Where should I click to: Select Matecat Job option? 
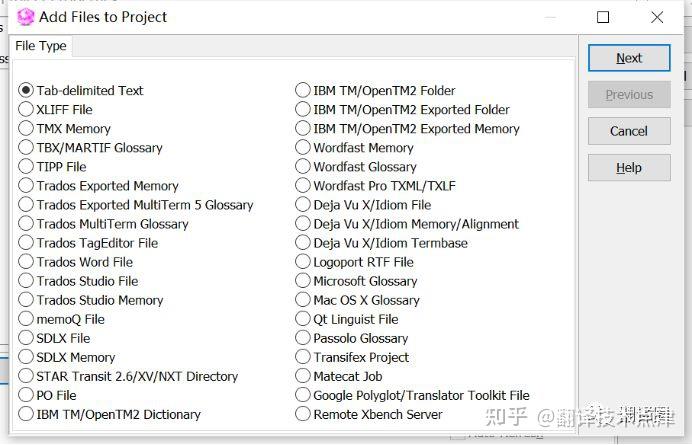tap(303, 376)
